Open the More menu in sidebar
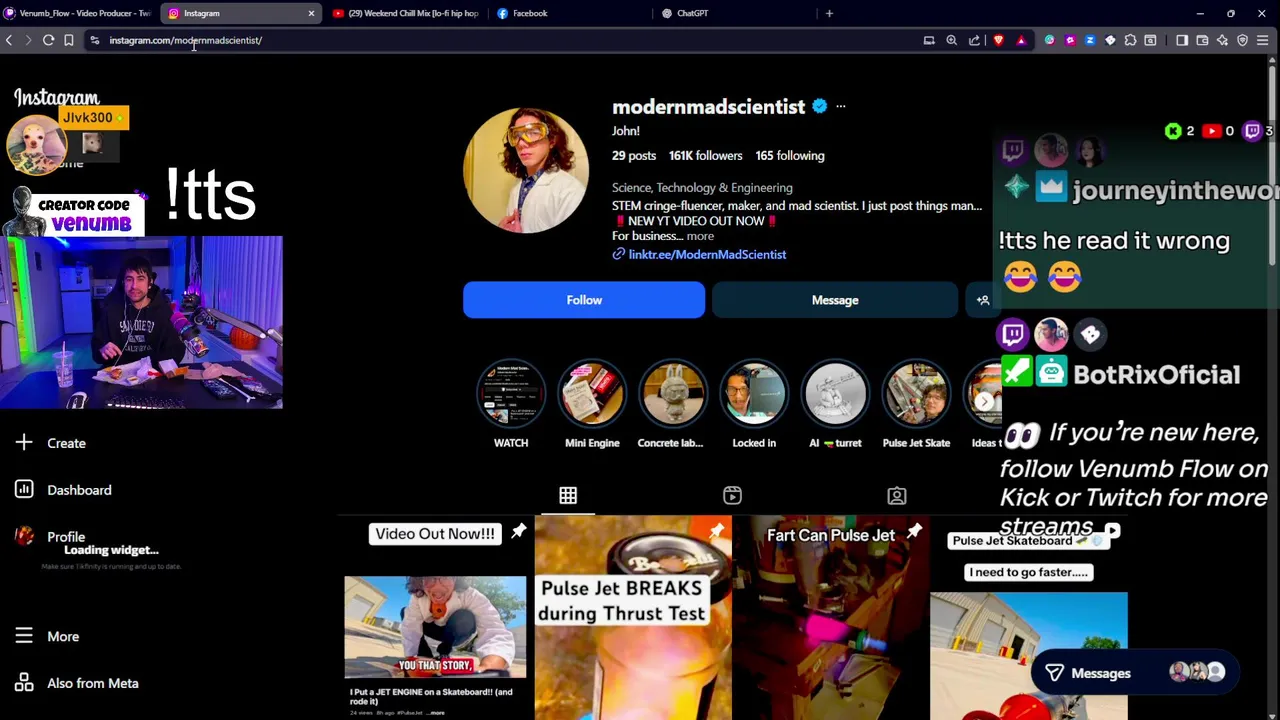The width and height of the screenshot is (1280, 720). [47, 636]
